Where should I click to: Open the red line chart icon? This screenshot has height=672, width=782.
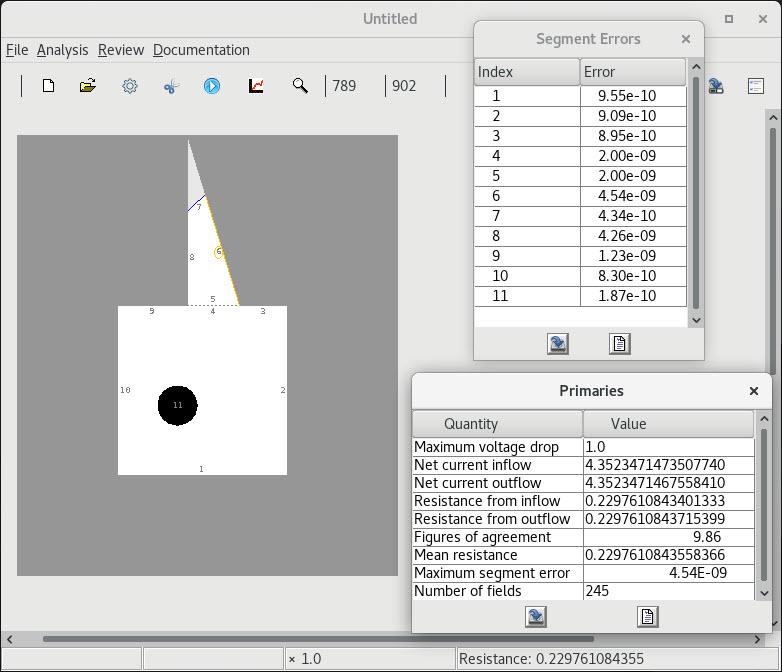[256, 86]
